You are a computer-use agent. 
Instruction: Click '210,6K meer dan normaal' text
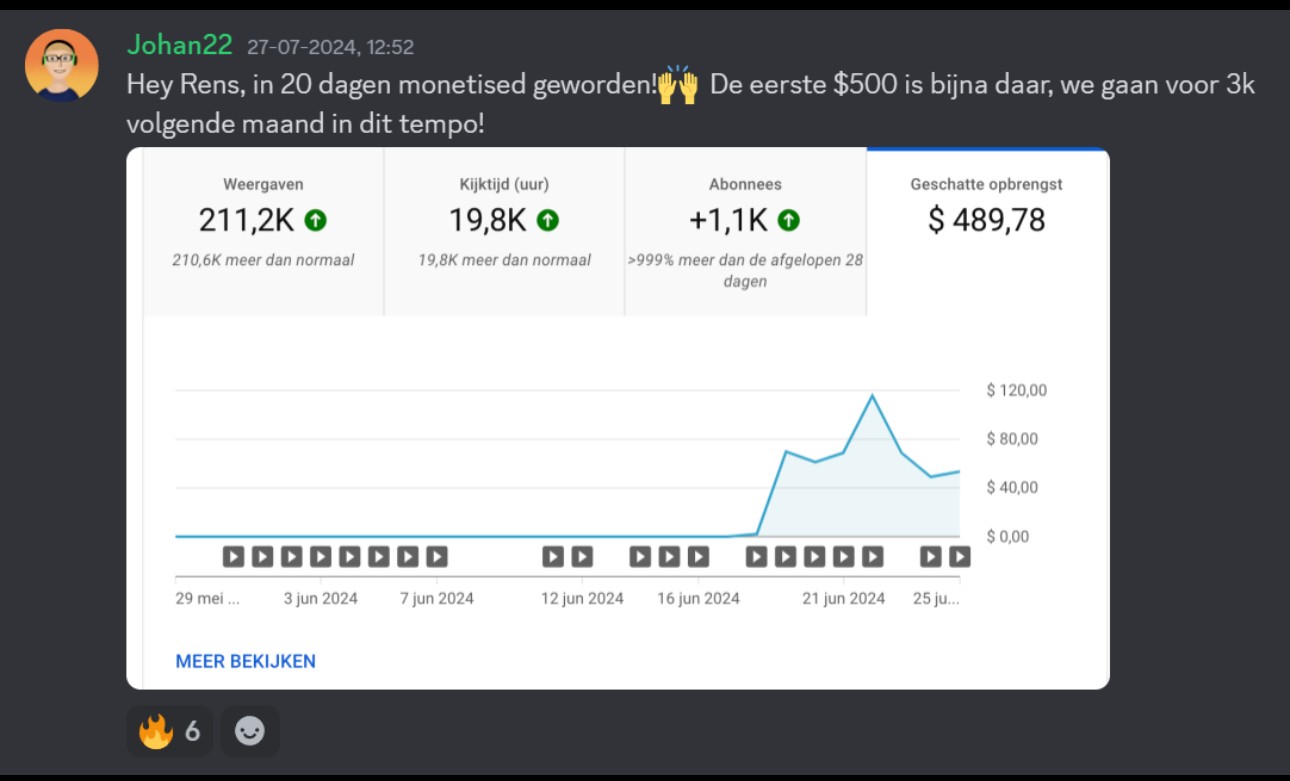point(263,260)
